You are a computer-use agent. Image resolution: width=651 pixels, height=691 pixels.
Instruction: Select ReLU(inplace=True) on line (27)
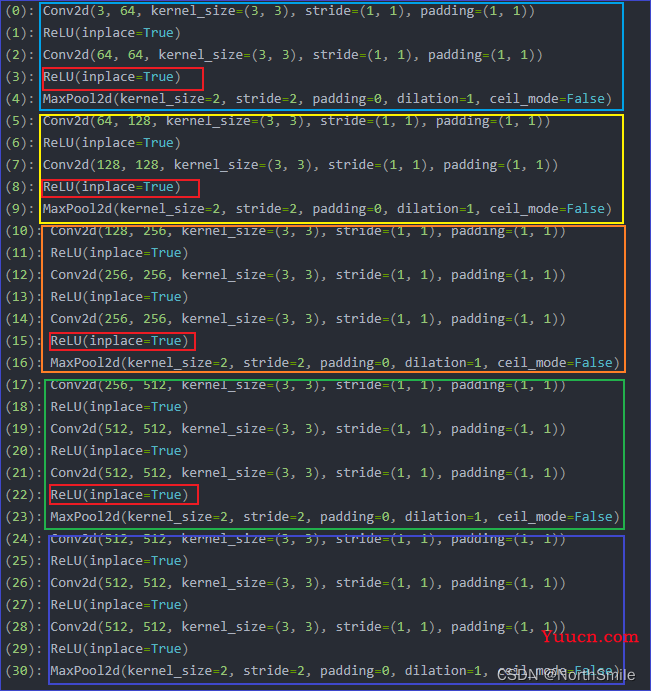coord(119,605)
